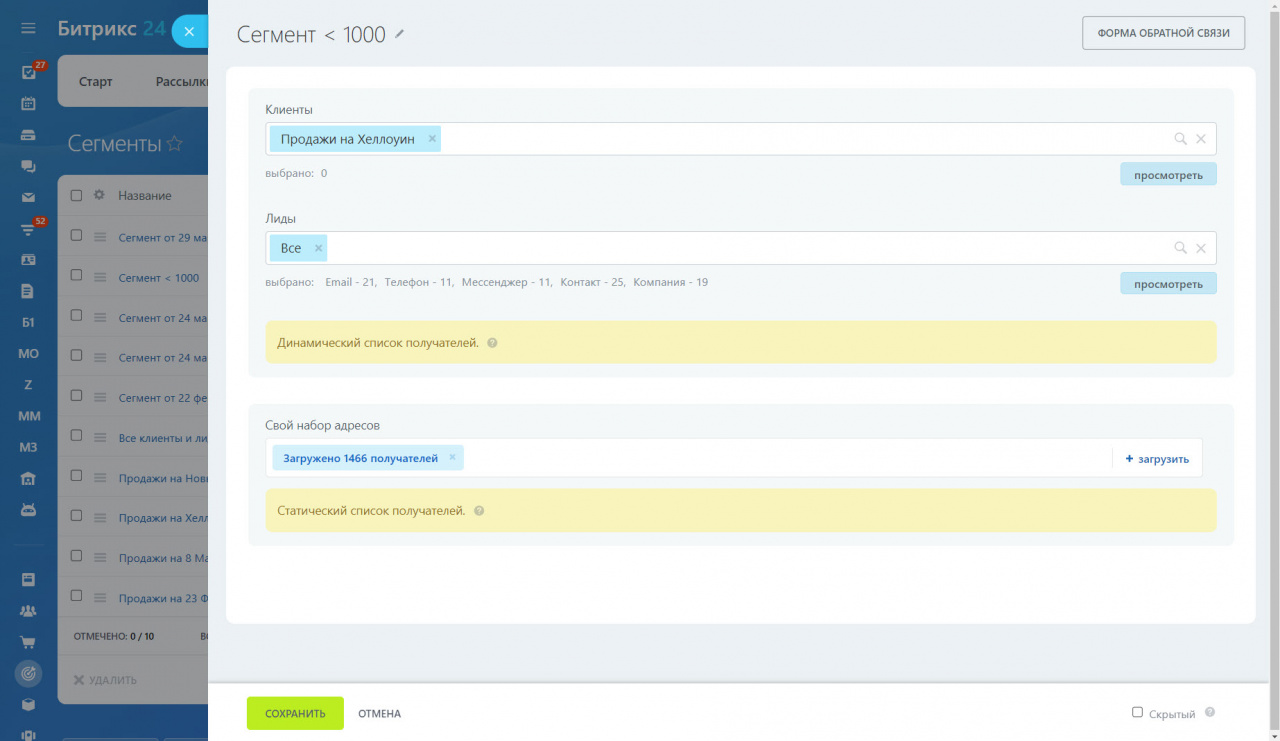Open the Старт tab
1280x741 pixels.
pos(96,81)
